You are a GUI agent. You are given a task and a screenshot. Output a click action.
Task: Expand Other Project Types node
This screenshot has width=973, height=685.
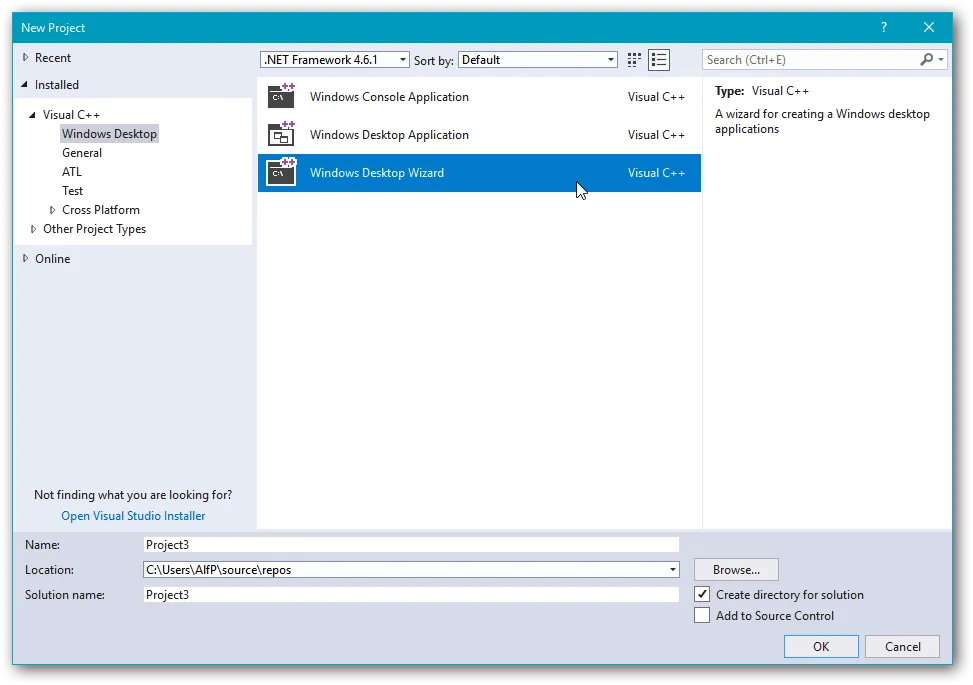tap(34, 229)
